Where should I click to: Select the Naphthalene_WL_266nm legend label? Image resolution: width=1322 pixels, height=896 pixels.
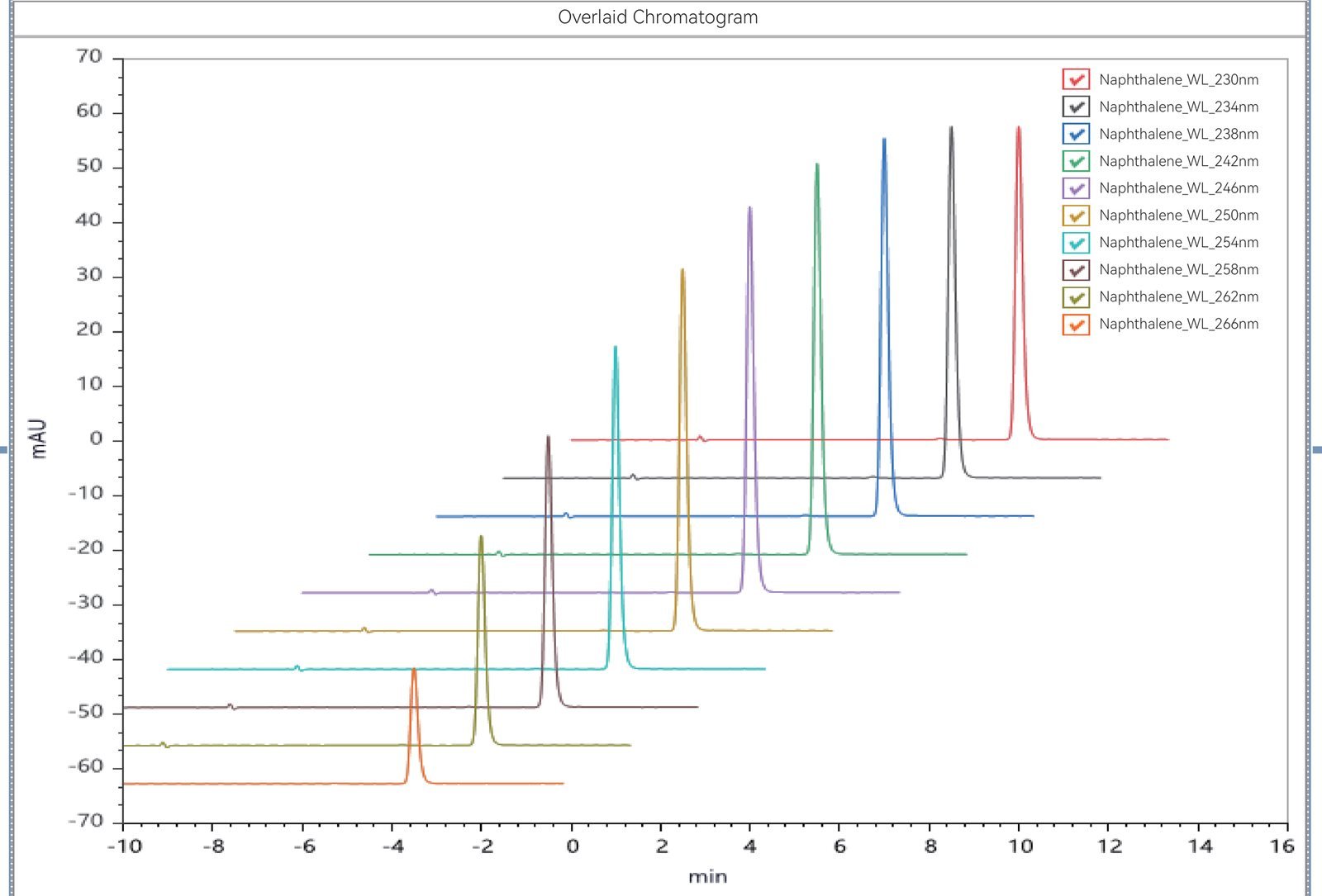pyautogui.click(x=1179, y=325)
